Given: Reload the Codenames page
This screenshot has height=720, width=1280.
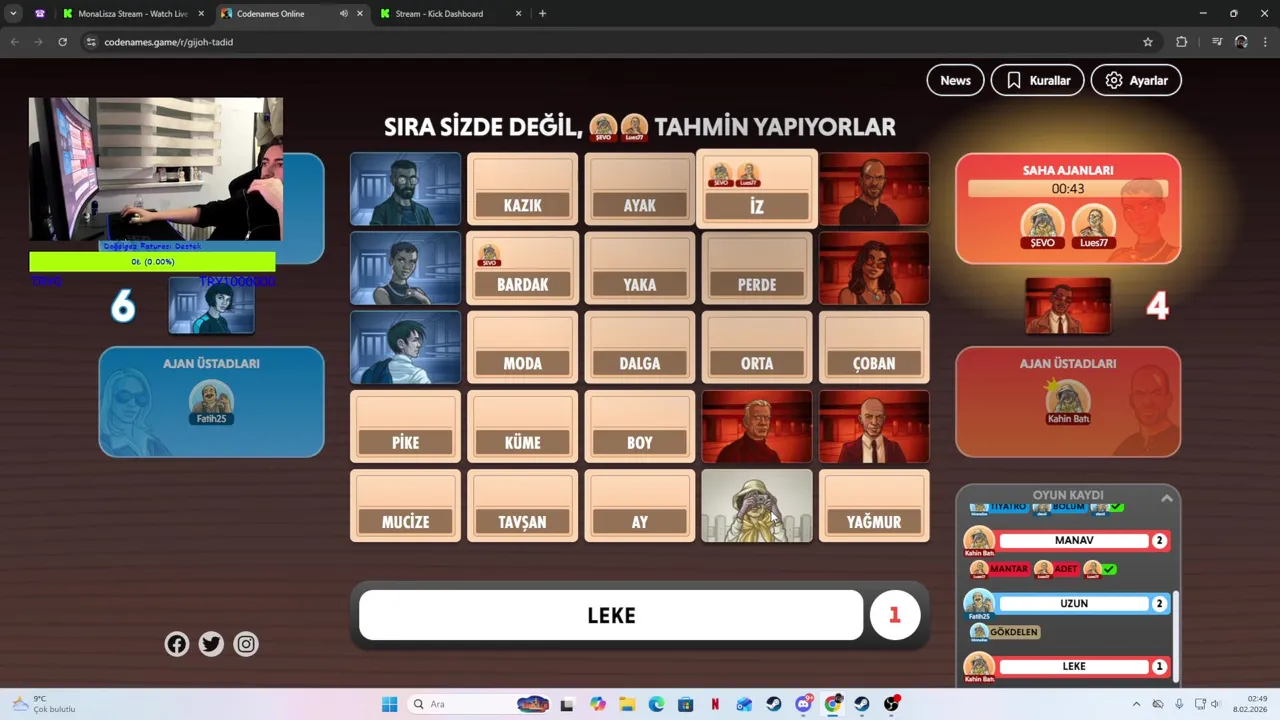Looking at the screenshot, I should point(62,42).
